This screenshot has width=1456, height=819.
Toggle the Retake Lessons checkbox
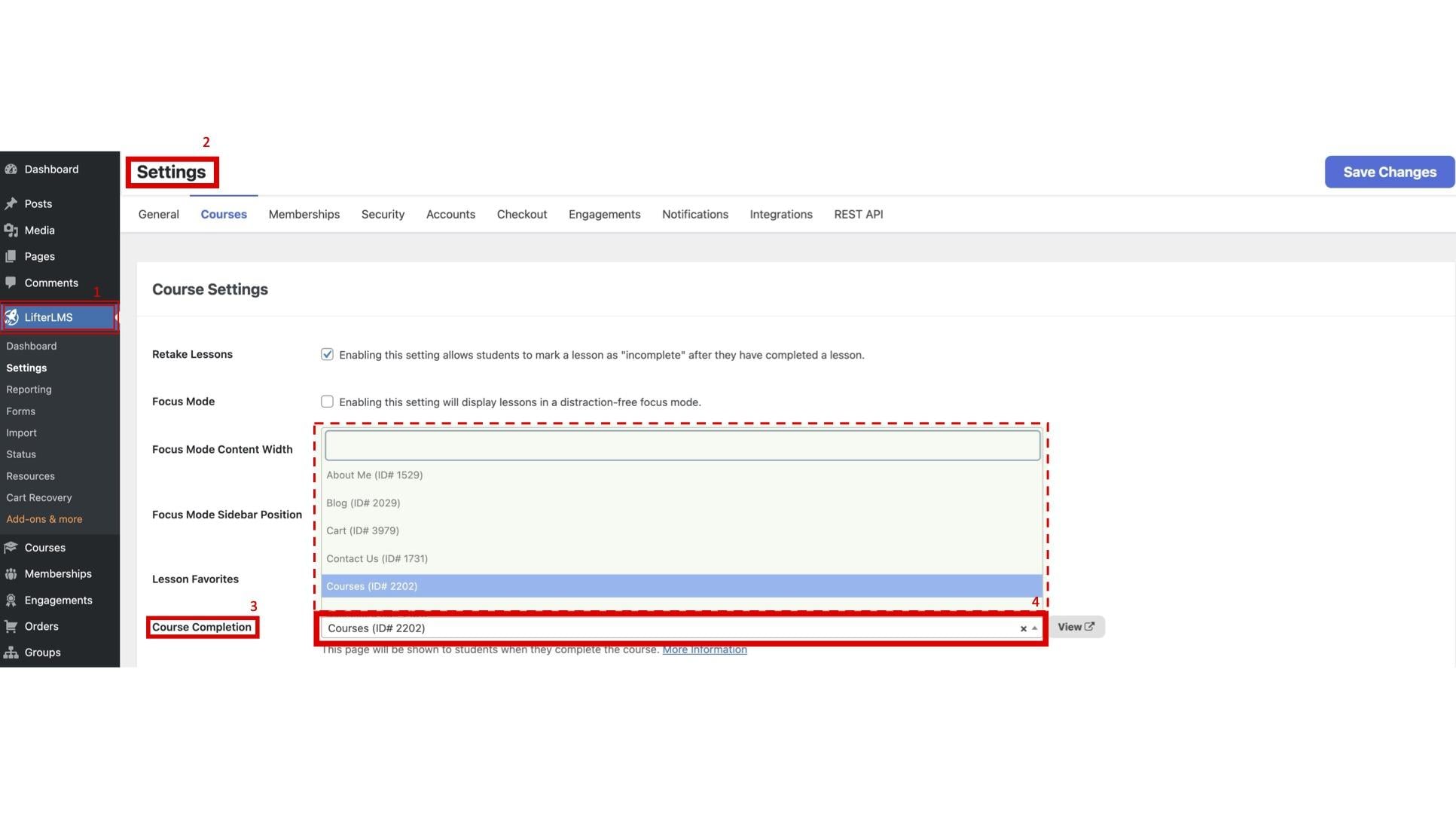click(327, 354)
